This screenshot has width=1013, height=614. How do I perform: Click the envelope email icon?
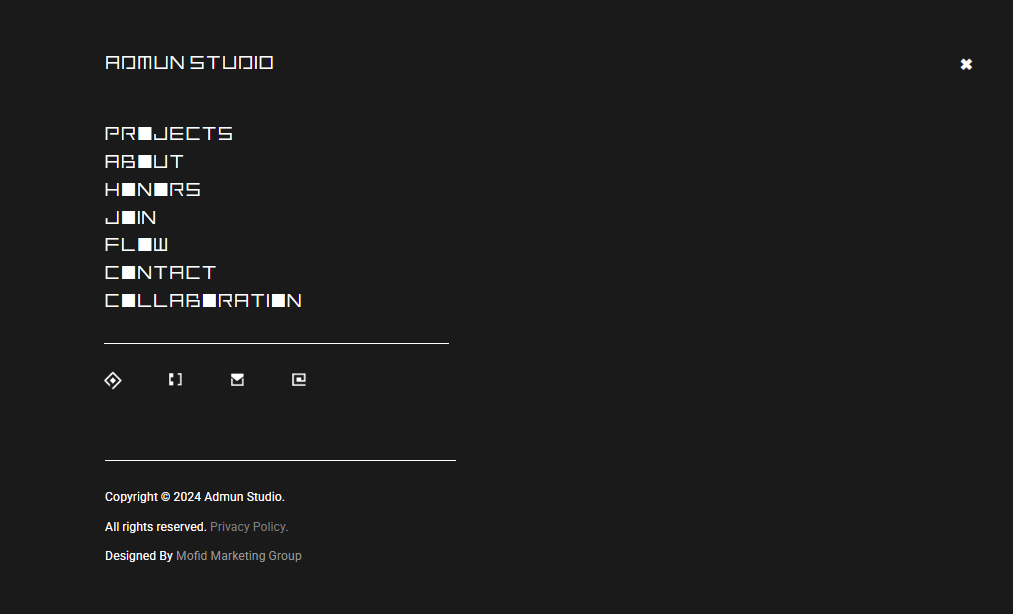[x=237, y=379]
